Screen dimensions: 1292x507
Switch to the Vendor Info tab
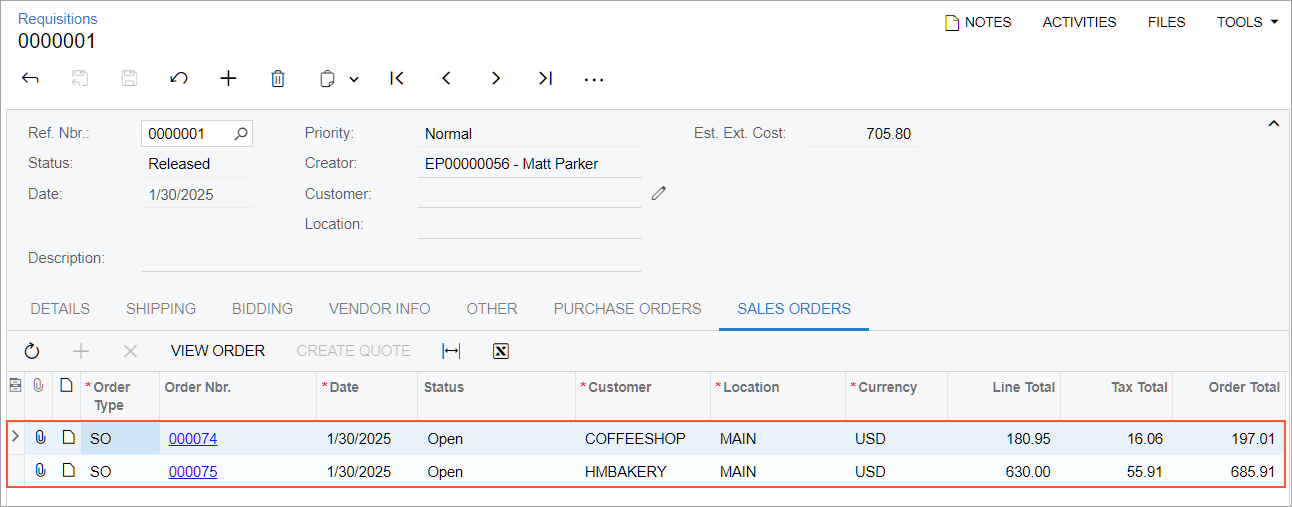click(x=379, y=309)
